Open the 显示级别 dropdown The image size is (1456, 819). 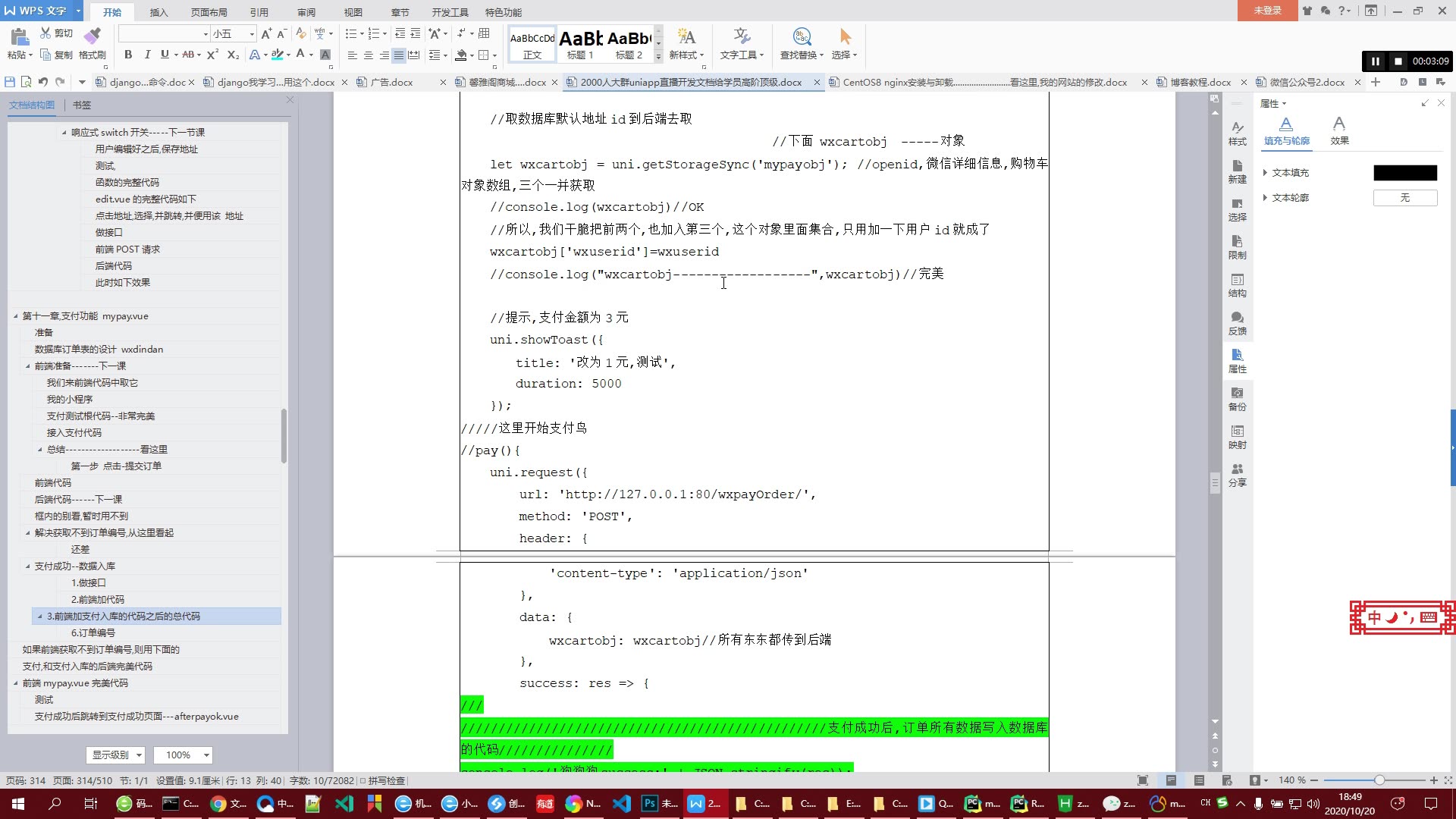coord(115,755)
